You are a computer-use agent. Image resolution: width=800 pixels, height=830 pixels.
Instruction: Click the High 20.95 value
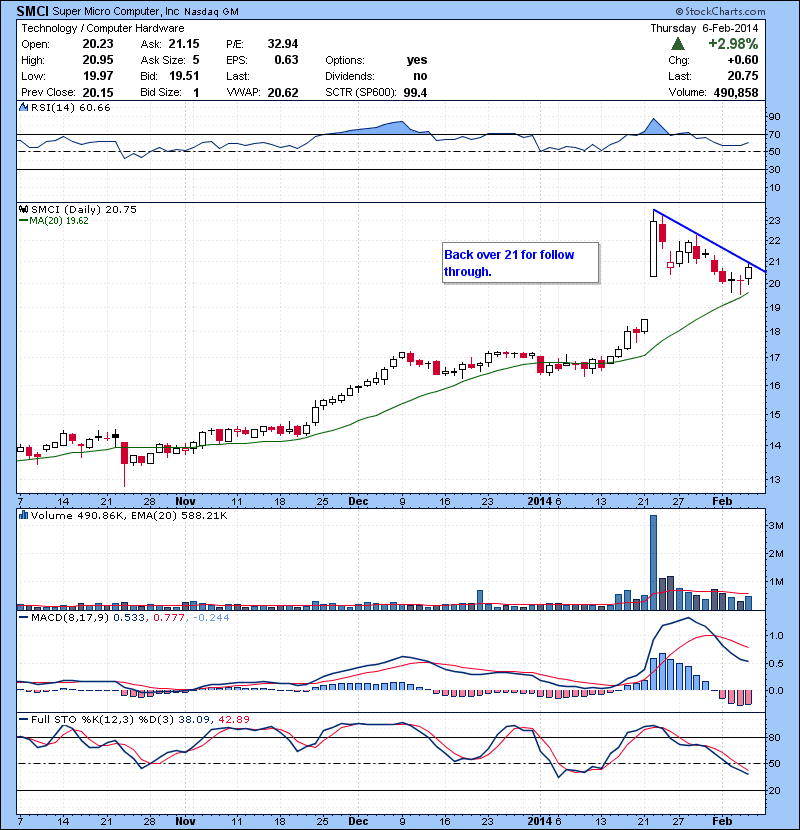(98, 60)
